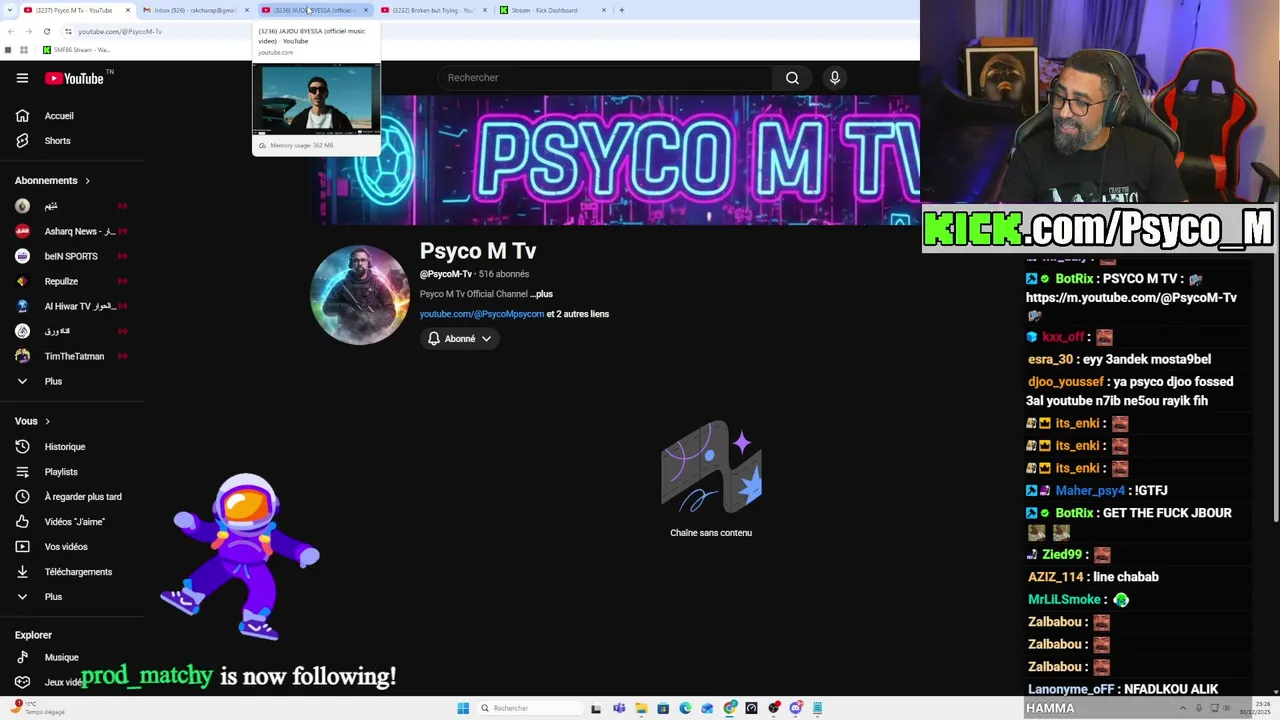The image size is (1280, 720).
Task: Open beIN SPORTS subscription
Action: (70, 256)
